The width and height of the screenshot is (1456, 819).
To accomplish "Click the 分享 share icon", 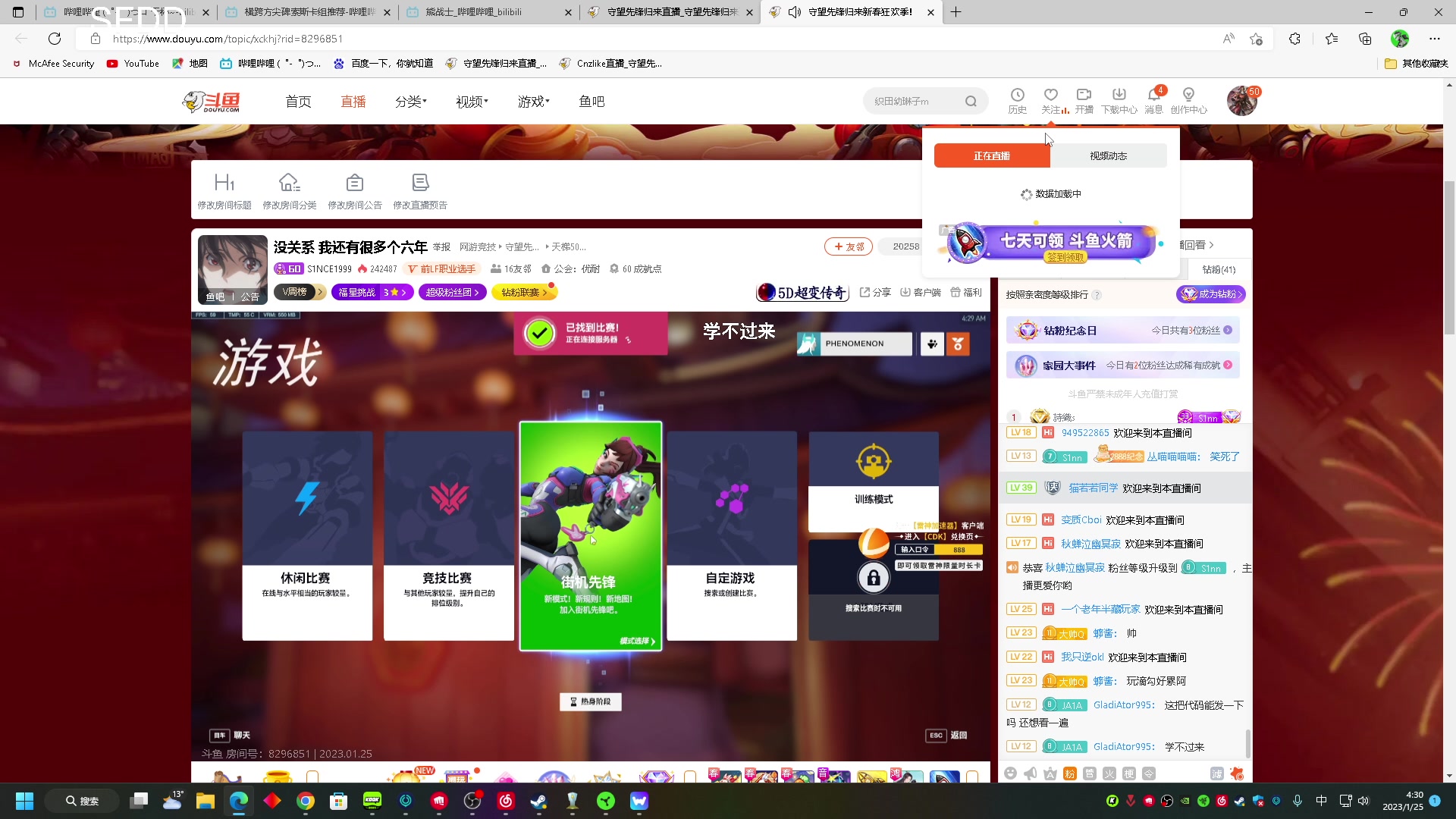I will click(x=875, y=292).
